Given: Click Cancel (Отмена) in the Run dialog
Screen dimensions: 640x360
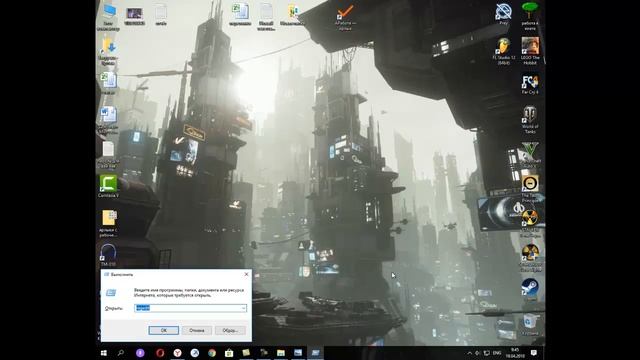Looking at the screenshot, I should (x=197, y=330).
